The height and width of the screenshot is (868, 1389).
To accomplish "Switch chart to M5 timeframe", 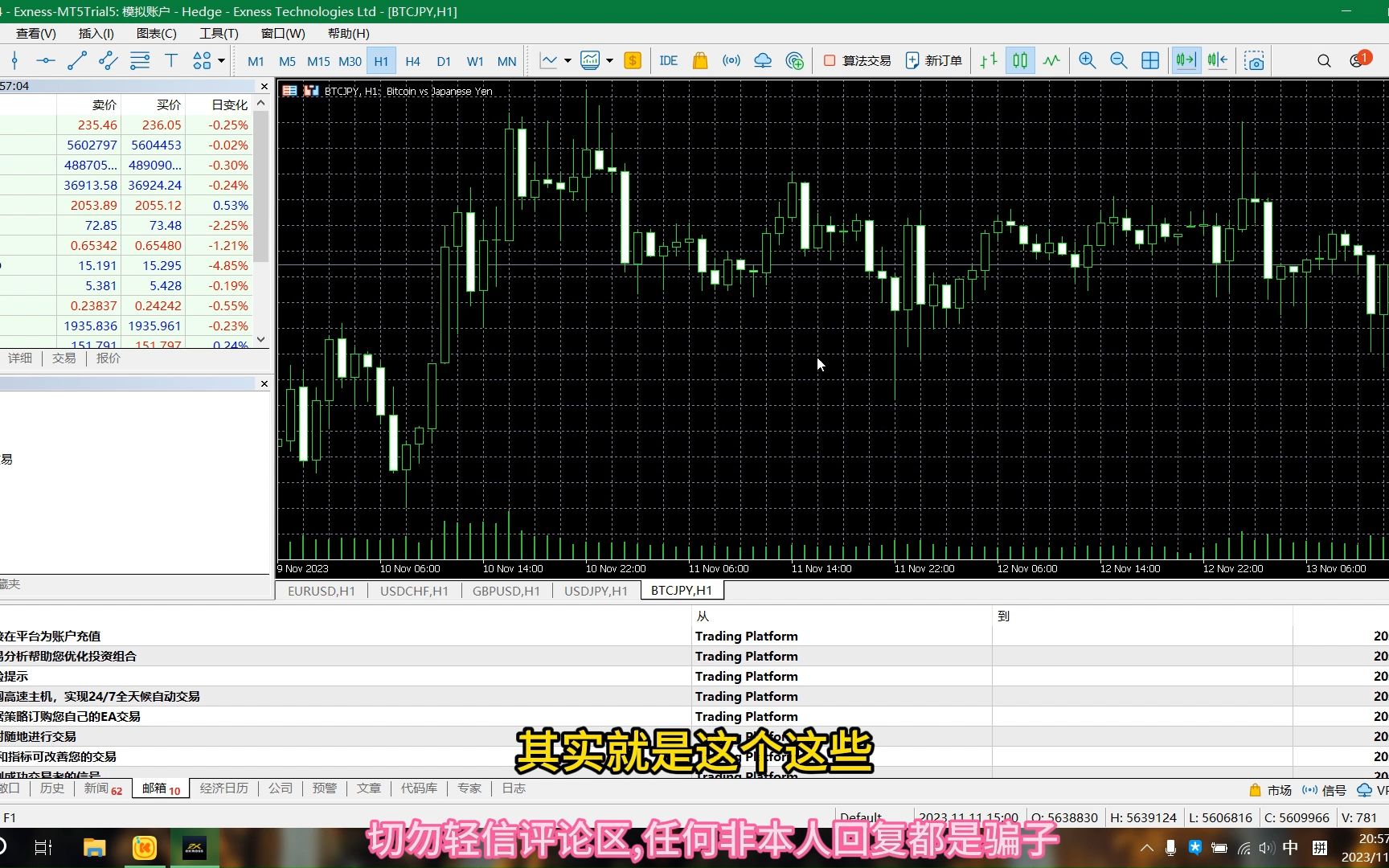I will point(287,61).
